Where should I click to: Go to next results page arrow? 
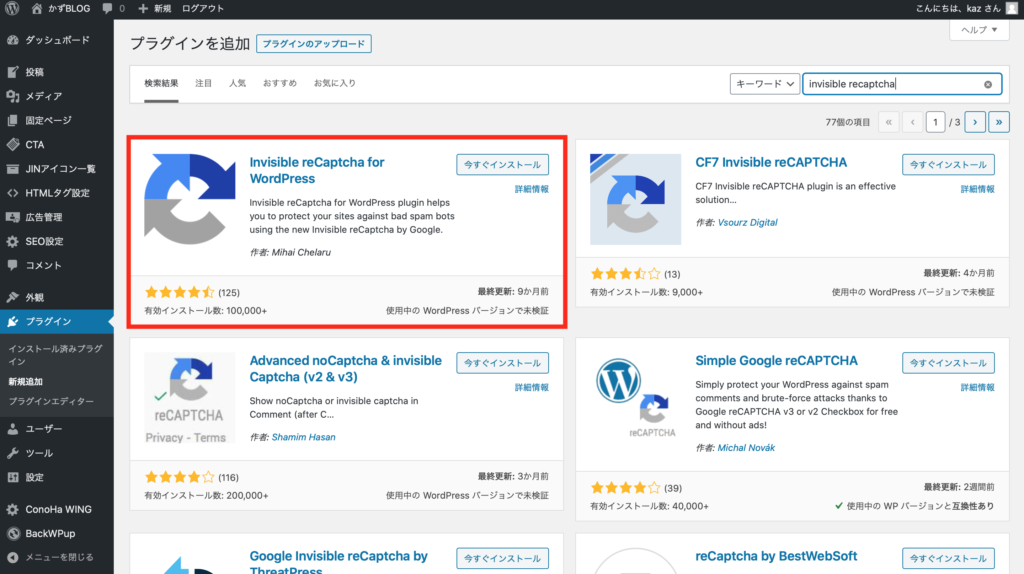click(x=974, y=122)
